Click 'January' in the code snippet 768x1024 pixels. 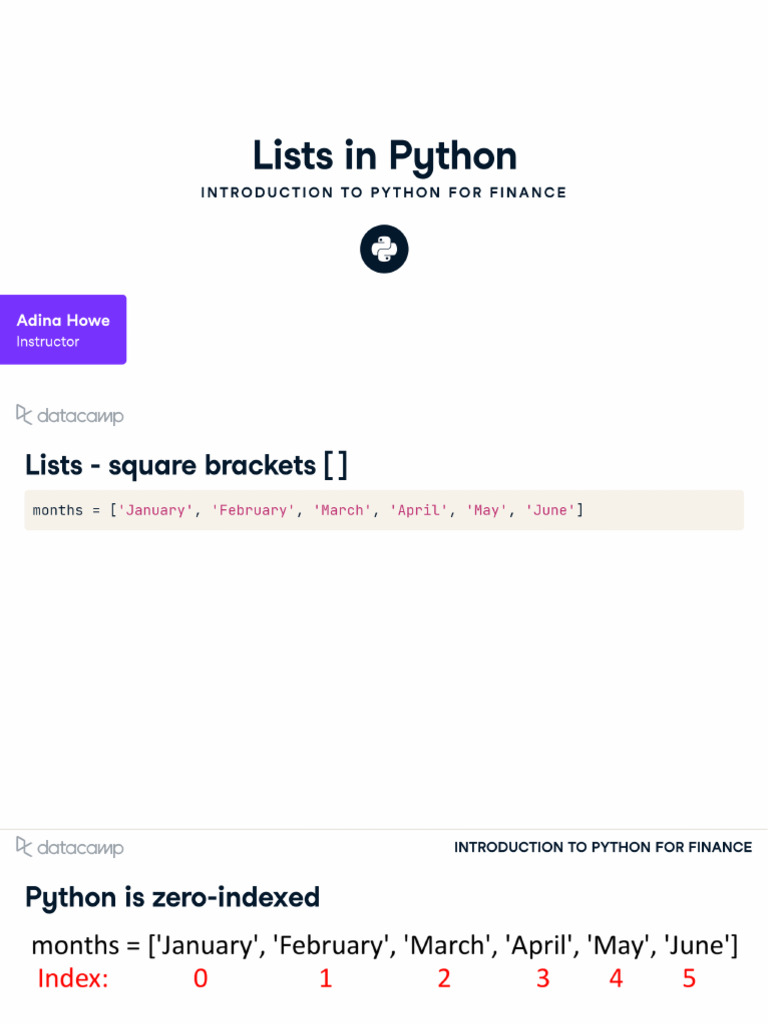pos(156,510)
